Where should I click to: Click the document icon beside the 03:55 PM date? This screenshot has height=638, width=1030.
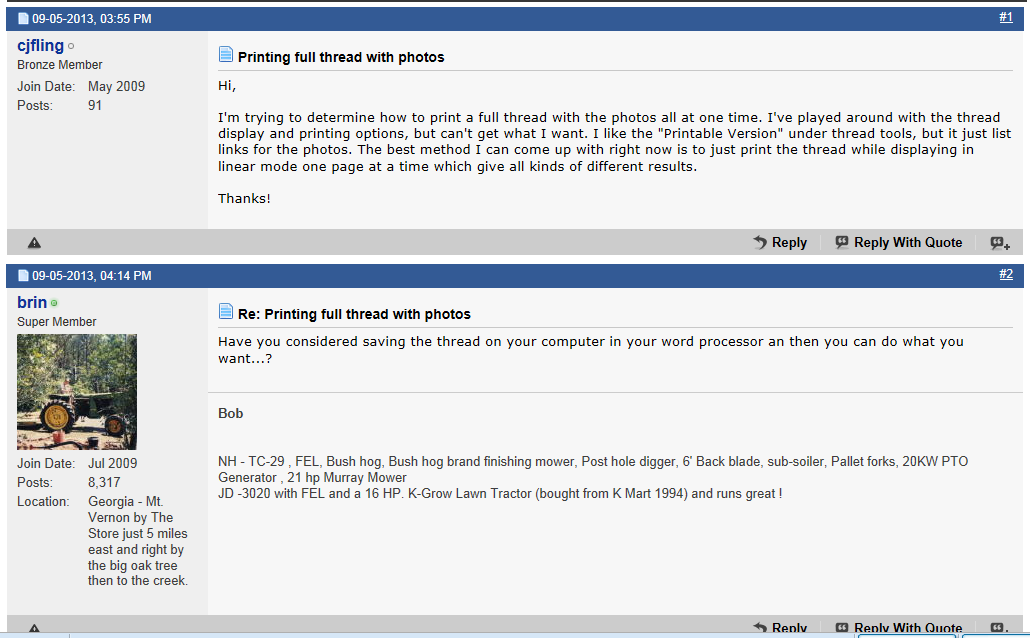(24, 19)
